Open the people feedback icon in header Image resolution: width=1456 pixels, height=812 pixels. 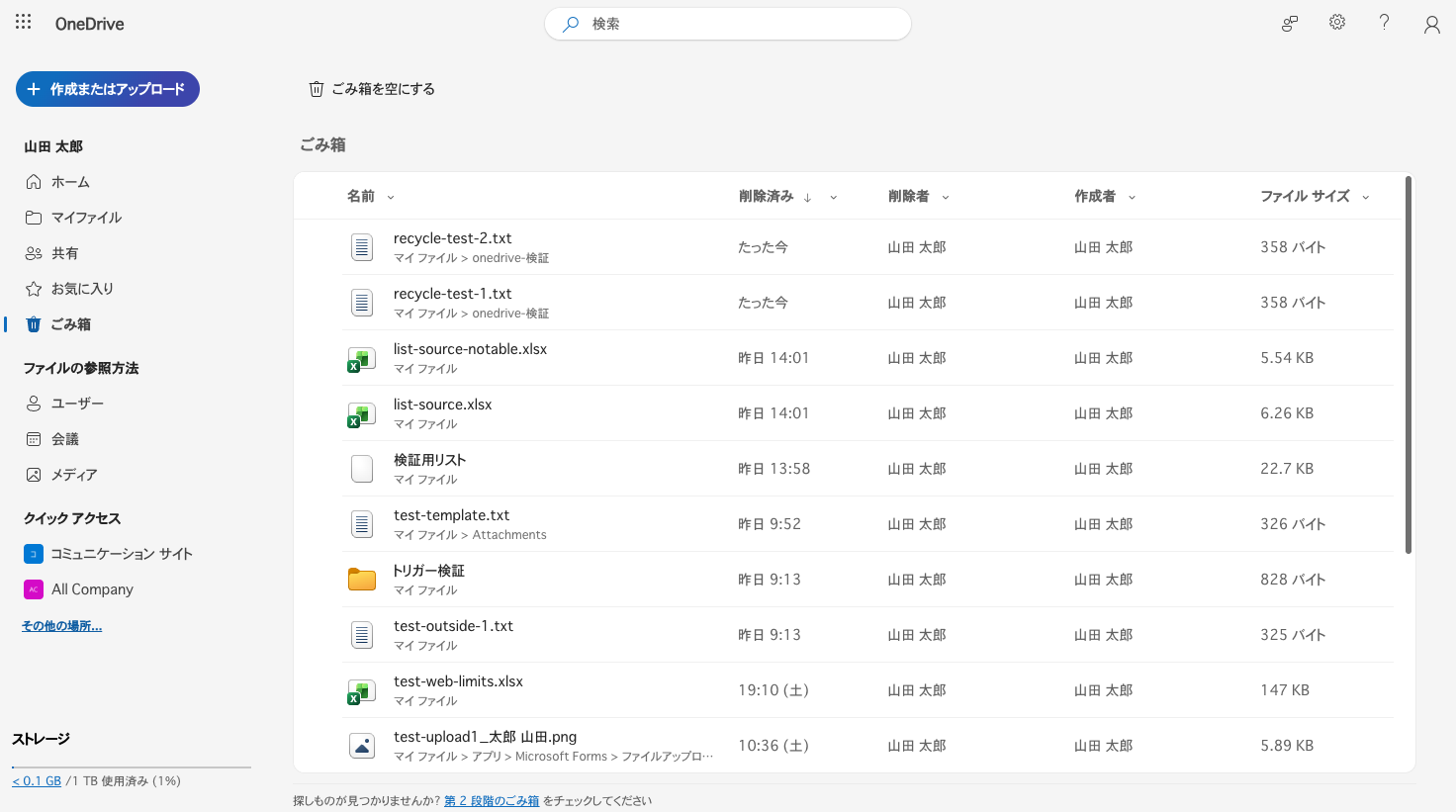1290,23
